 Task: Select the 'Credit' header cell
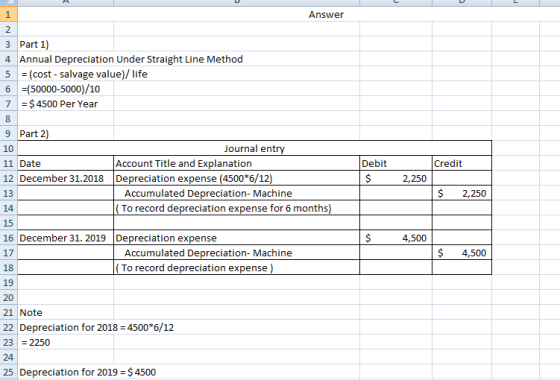coord(462,164)
